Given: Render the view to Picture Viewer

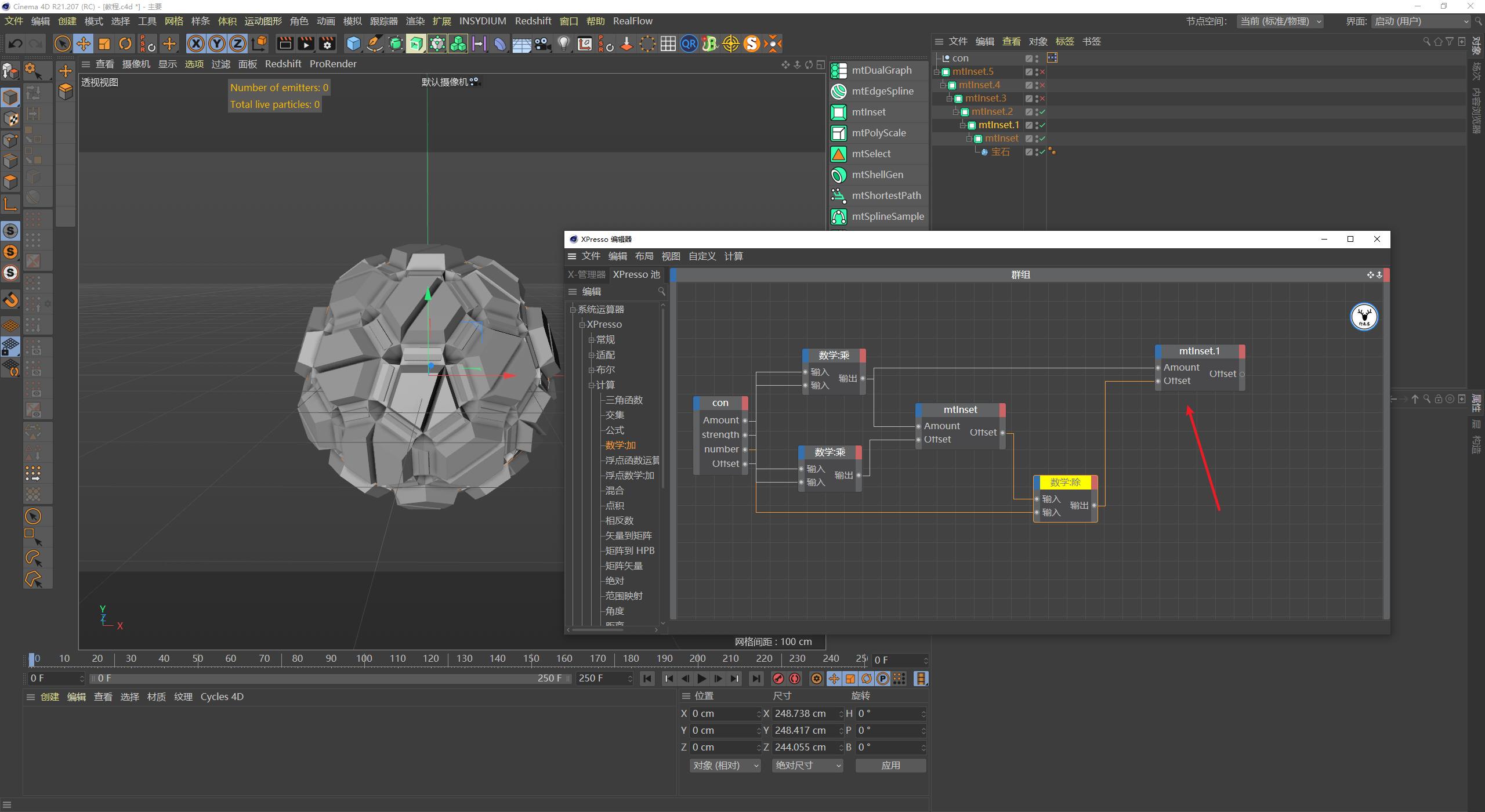Looking at the screenshot, I should click(305, 43).
